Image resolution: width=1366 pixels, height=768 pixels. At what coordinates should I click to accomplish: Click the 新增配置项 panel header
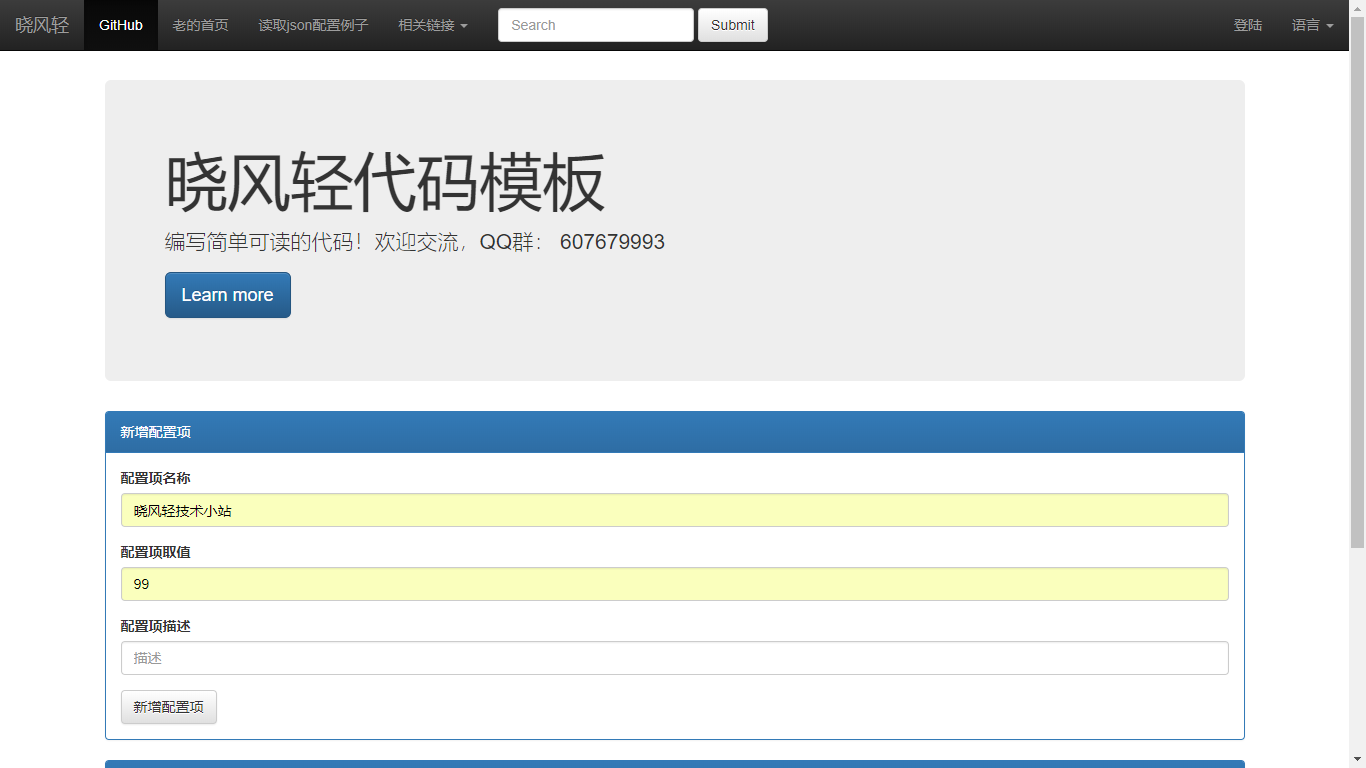pyautogui.click(x=674, y=432)
